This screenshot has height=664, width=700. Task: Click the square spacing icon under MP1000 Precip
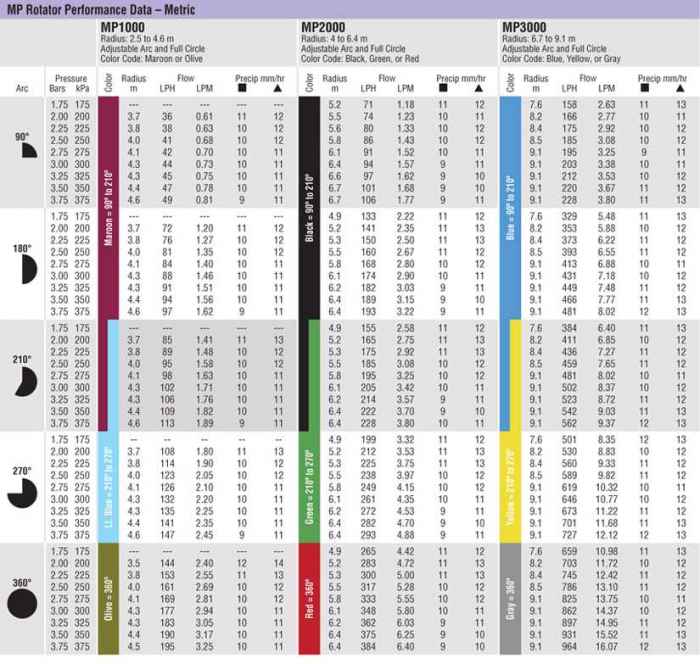tap(241, 88)
